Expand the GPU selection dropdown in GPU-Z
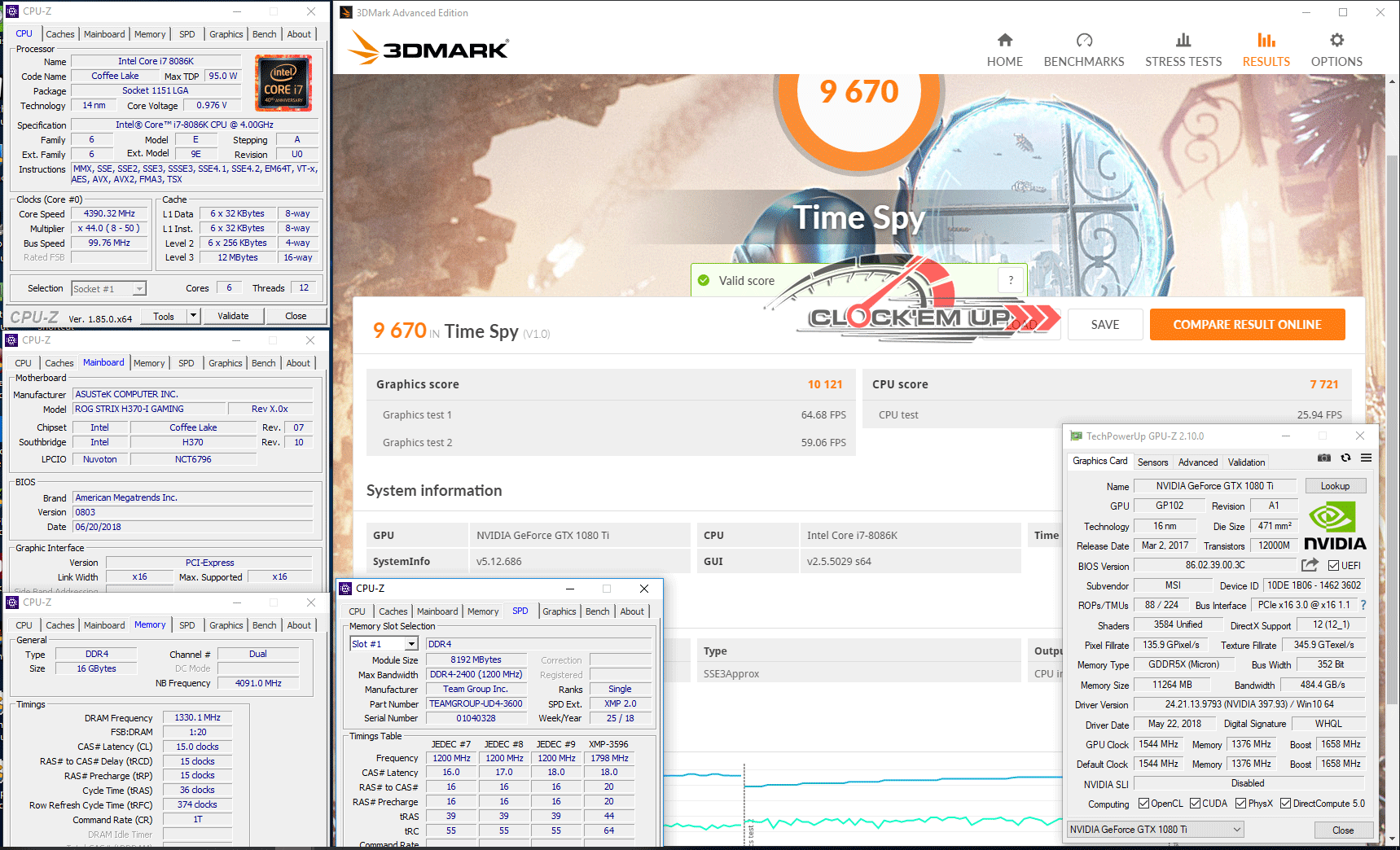 point(1236,830)
